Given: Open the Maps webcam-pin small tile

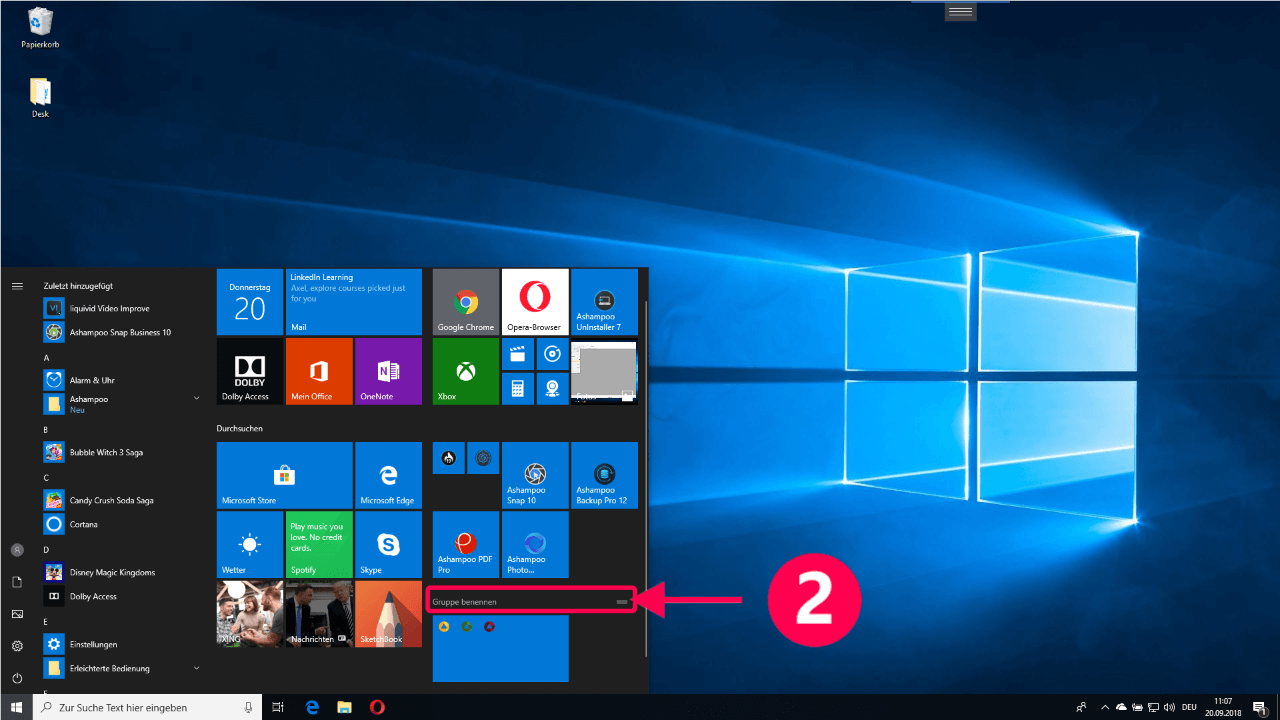Looking at the screenshot, I should coord(552,388).
